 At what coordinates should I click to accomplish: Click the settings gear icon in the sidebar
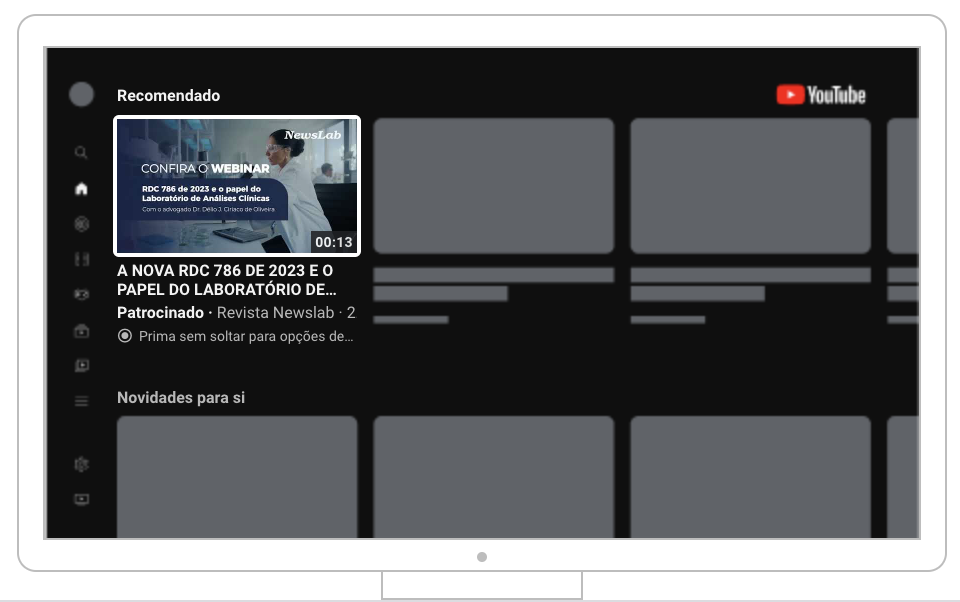click(x=81, y=464)
